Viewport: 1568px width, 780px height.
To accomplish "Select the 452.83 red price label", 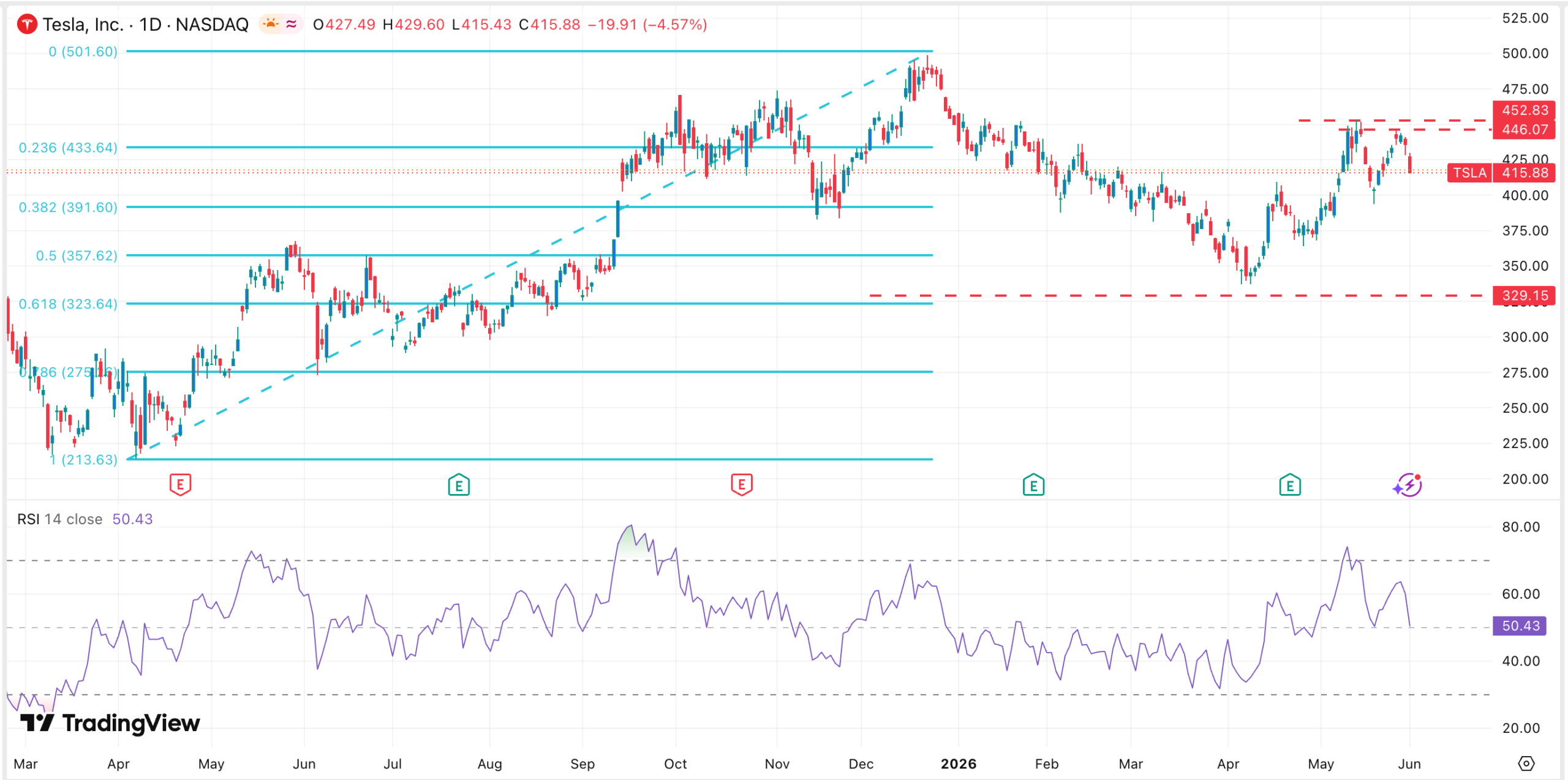I will pos(1525,110).
